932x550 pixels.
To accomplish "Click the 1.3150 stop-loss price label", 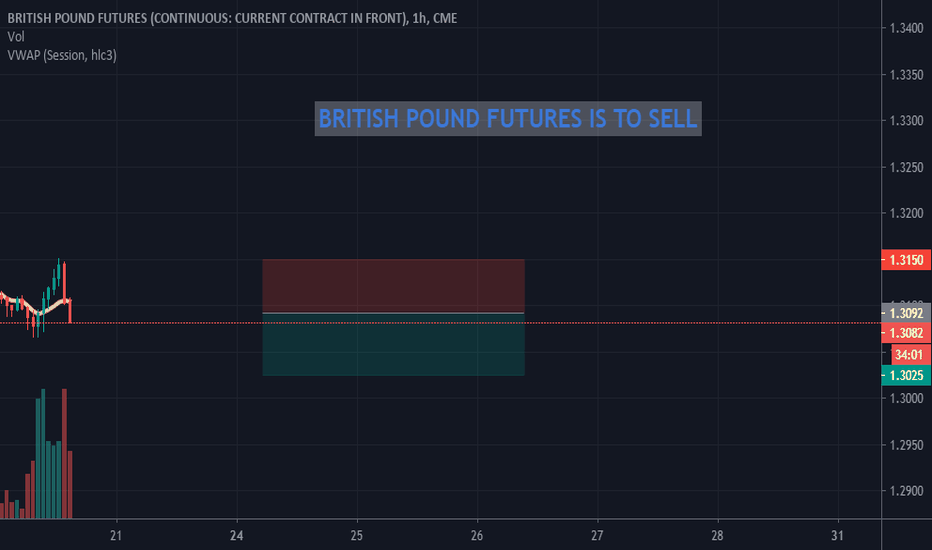I will point(906,260).
